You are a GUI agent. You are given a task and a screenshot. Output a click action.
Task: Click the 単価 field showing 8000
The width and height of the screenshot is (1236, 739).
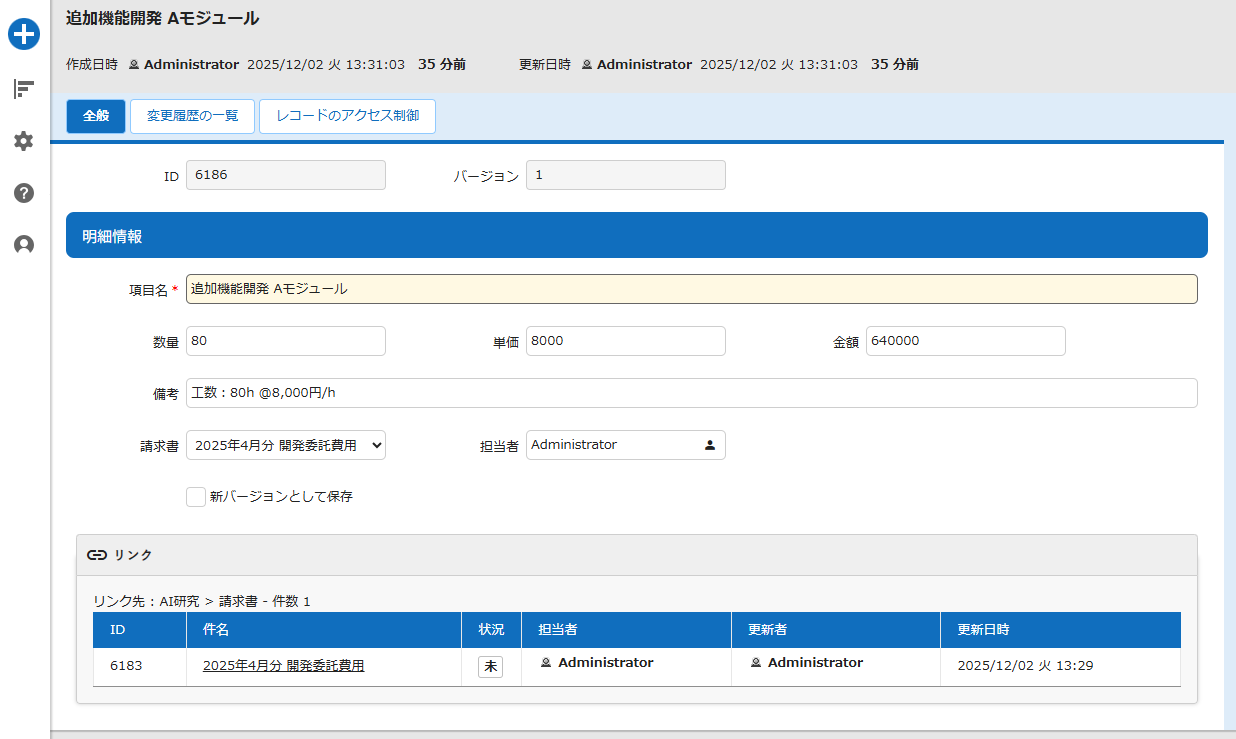pos(626,341)
